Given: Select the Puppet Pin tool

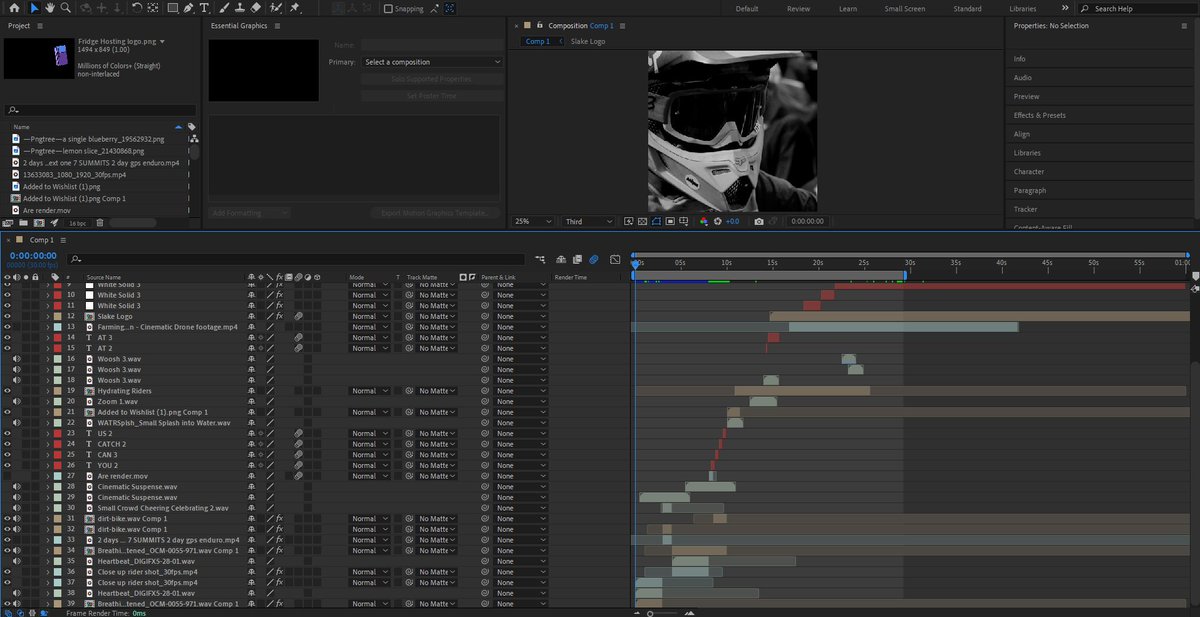Looking at the screenshot, I should click(x=295, y=8).
